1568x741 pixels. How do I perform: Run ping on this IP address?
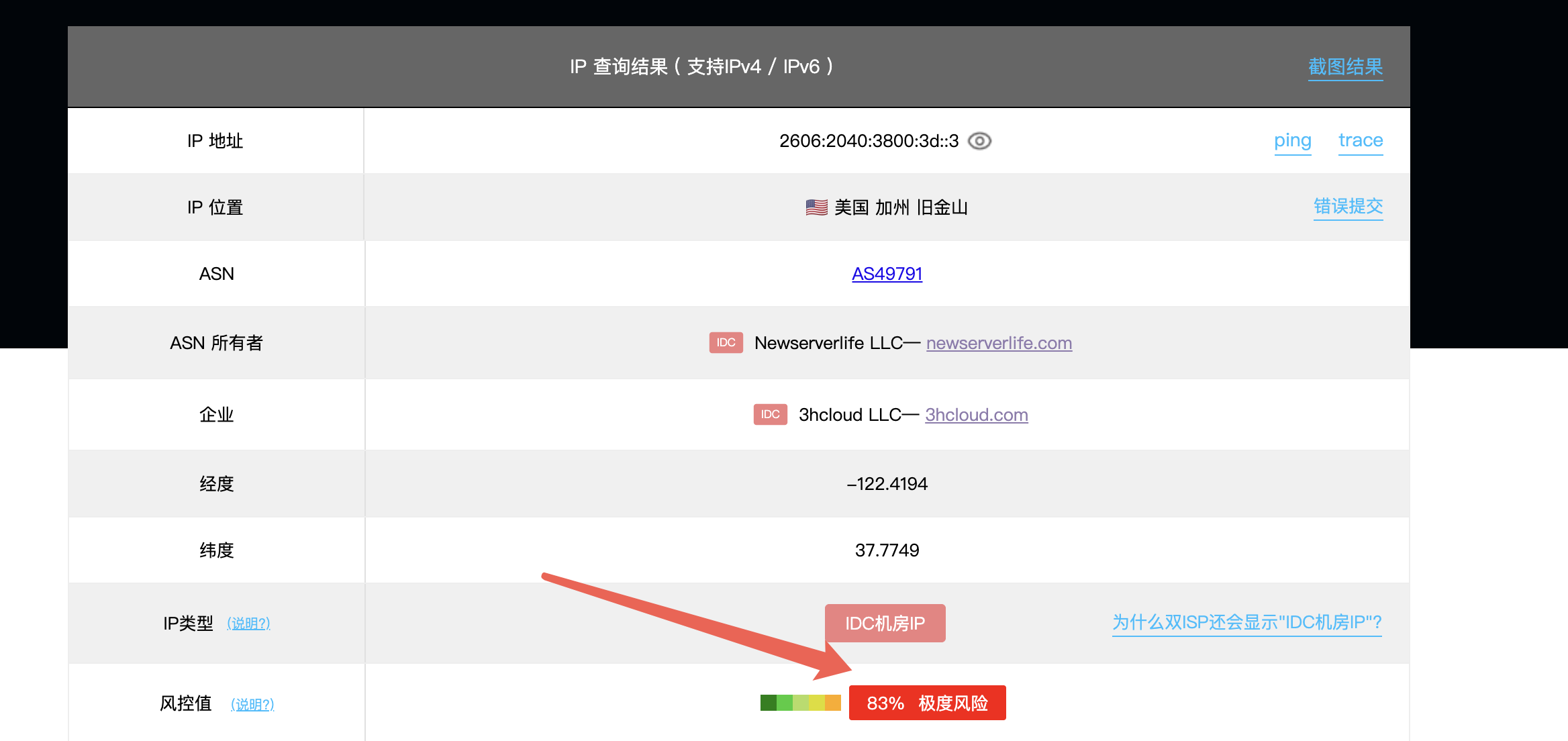[1292, 141]
